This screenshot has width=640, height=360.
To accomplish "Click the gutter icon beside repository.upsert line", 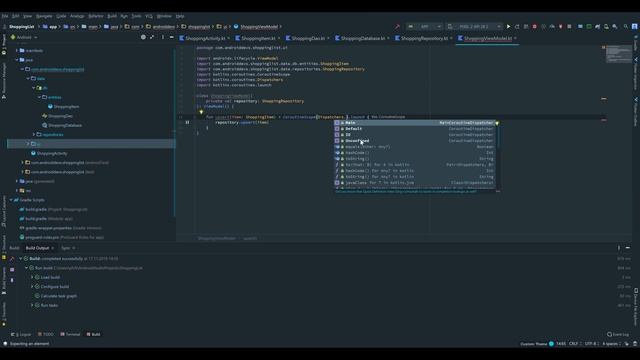I will pos(187,122).
